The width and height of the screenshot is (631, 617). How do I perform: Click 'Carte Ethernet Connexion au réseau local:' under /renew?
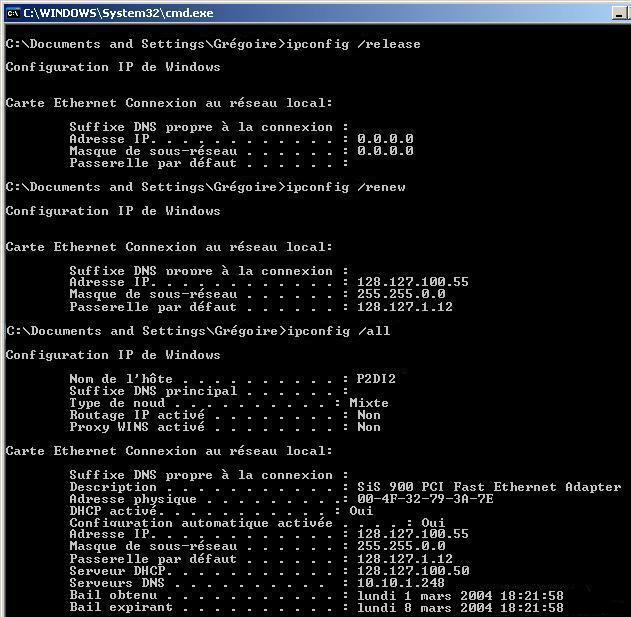(169, 247)
